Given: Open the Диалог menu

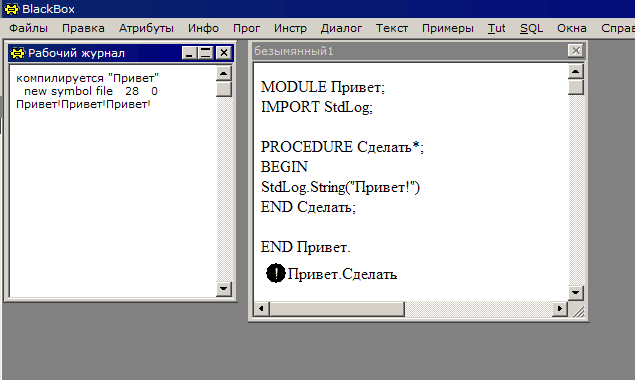Looking at the screenshot, I should point(341,28).
